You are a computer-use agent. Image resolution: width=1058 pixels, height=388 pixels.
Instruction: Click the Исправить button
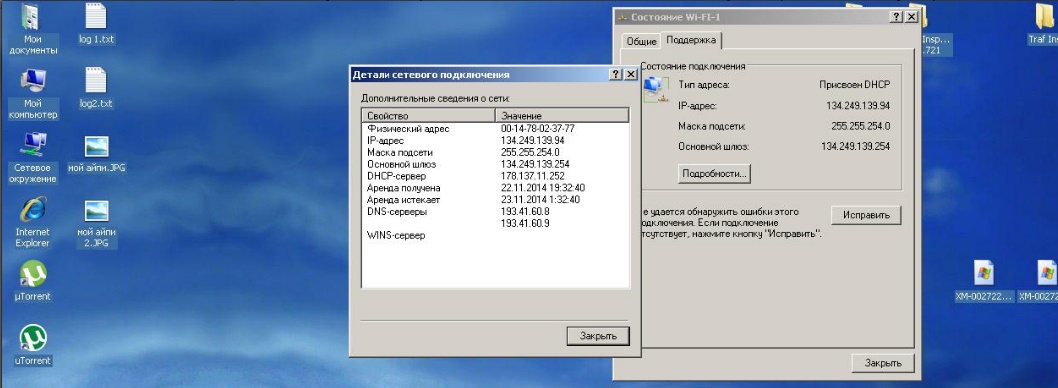point(866,215)
